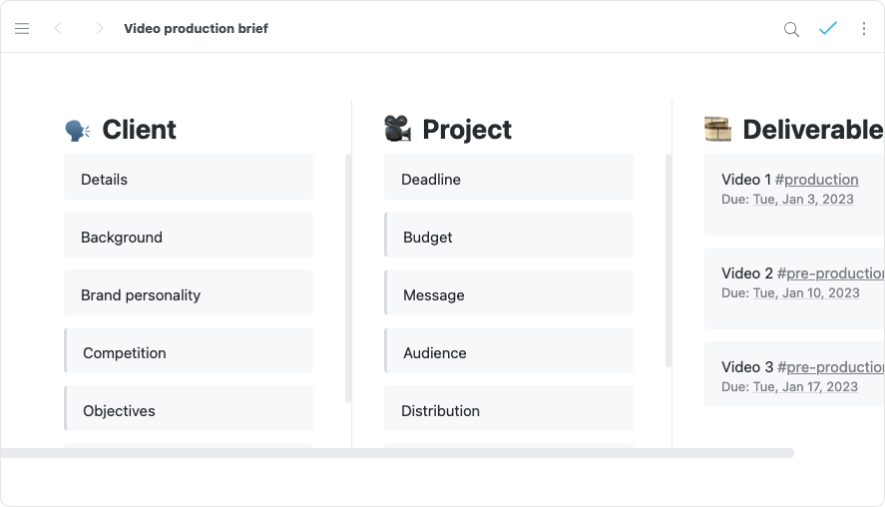885x507 pixels.
Task: Click the Deliverables box emoji
Action: click(717, 130)
